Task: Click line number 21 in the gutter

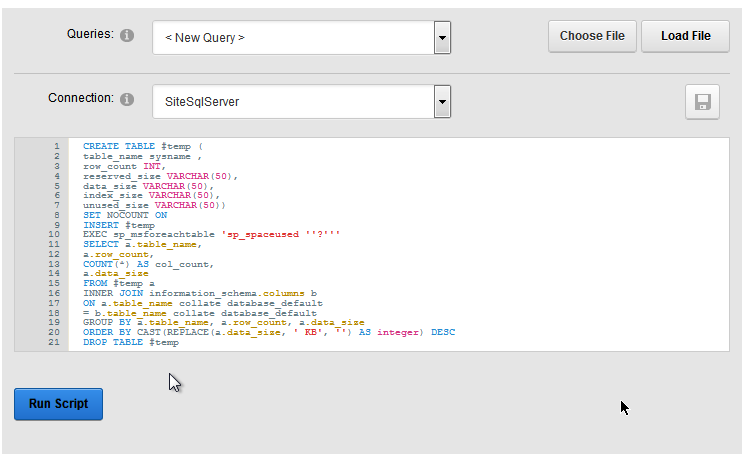Action: pos(54,342)
